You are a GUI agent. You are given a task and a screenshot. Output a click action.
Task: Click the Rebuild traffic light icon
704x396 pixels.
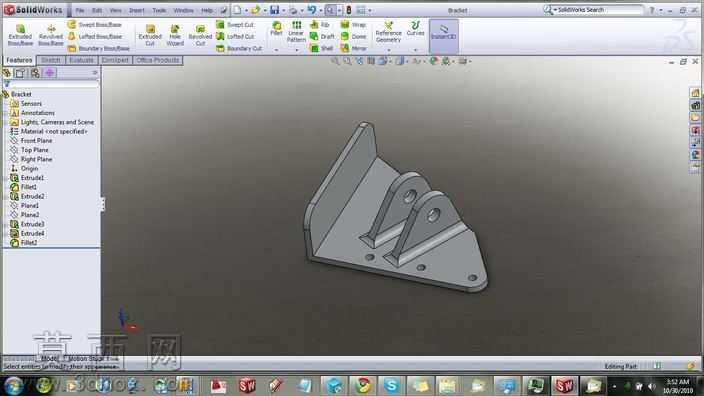348,10
